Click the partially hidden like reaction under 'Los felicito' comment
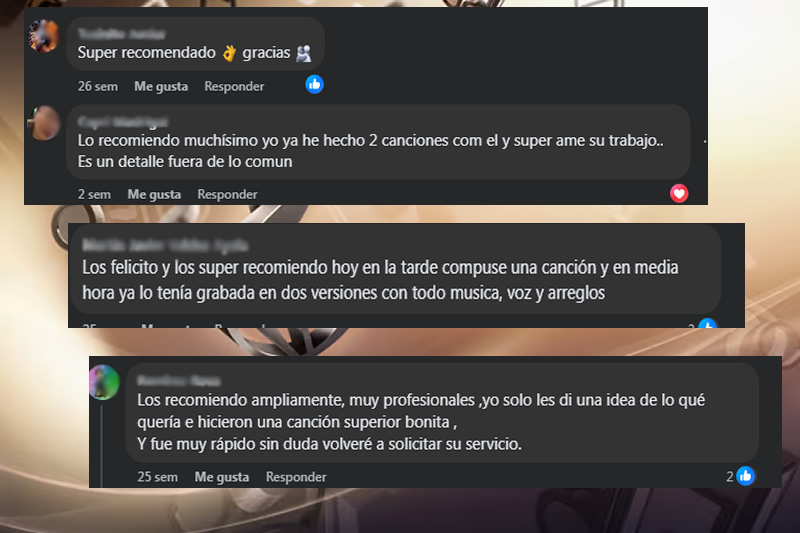Screen dimensions: 800x533 pyautogui.click(x=708, y=323)
